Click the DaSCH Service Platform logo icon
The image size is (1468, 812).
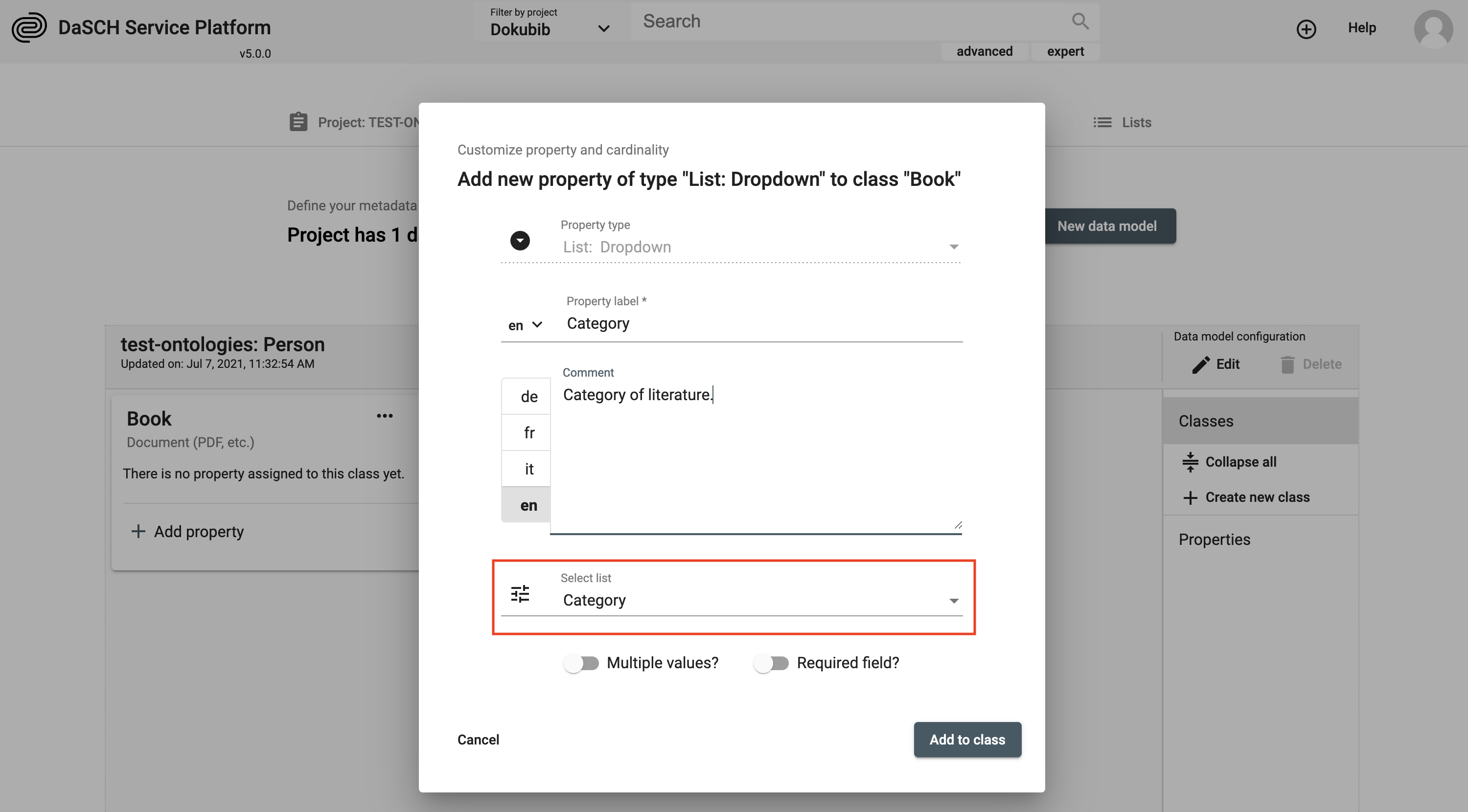[x=29, y=27]
